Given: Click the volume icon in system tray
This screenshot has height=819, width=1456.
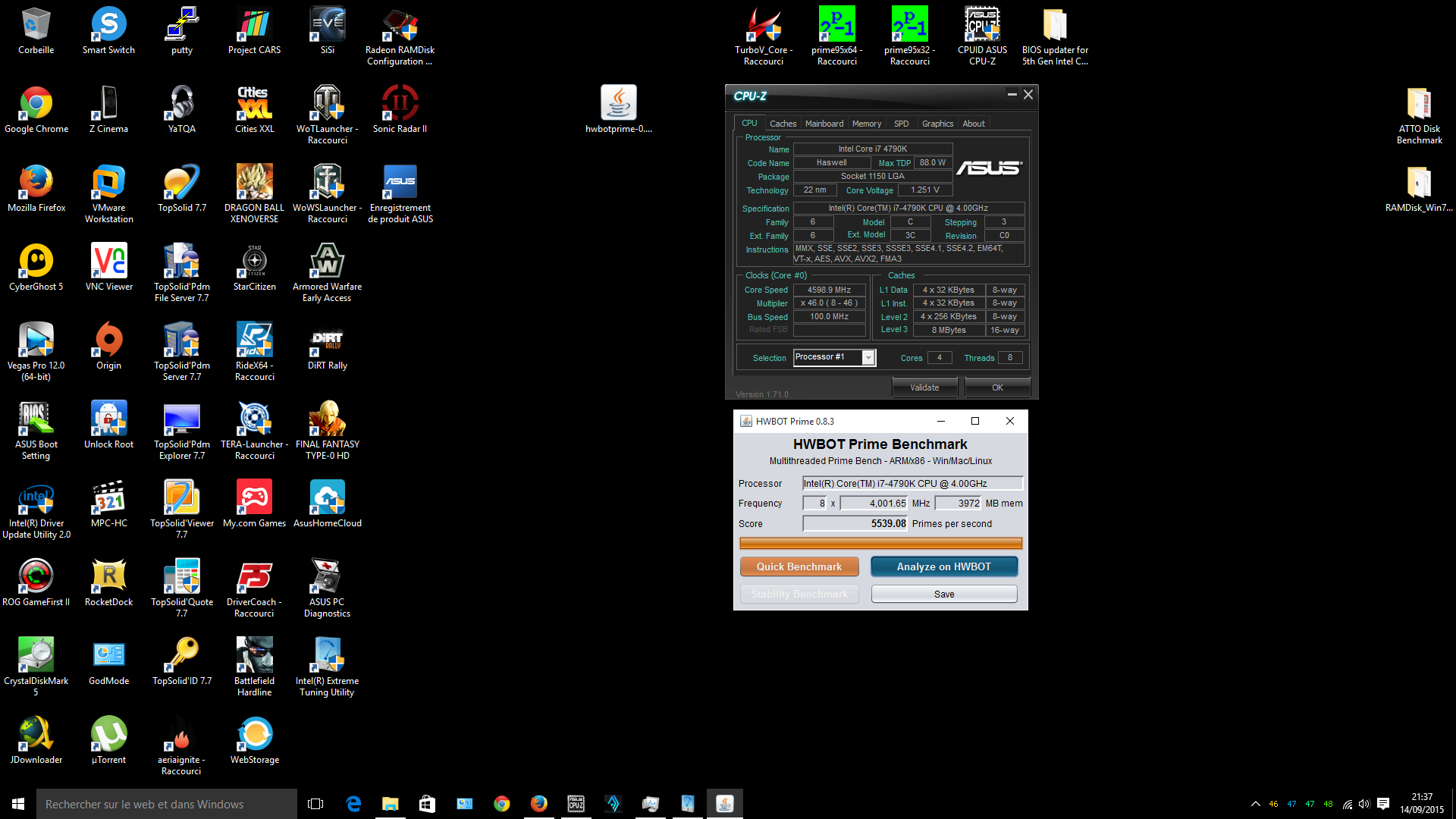Looking at the screenshot, I should coord(1364,804).
